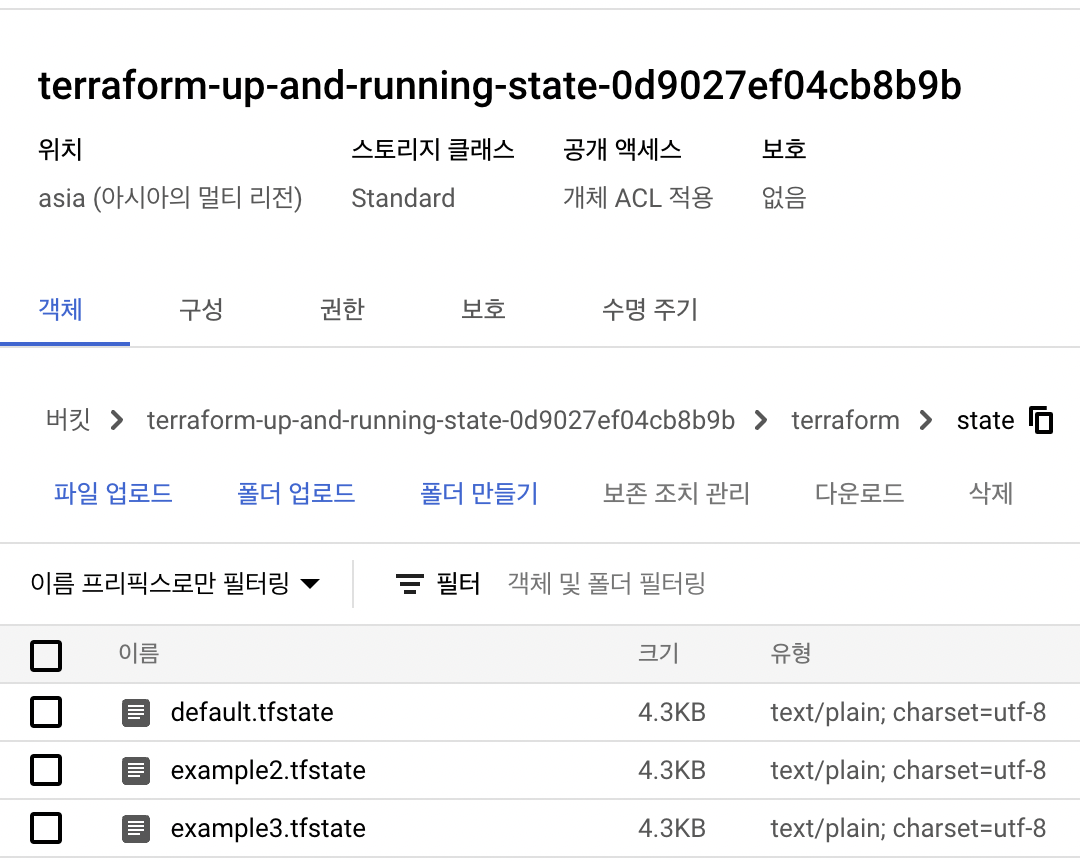
Task: Click the text/plain type of default.tfstate
Action: tap(908, 712)
